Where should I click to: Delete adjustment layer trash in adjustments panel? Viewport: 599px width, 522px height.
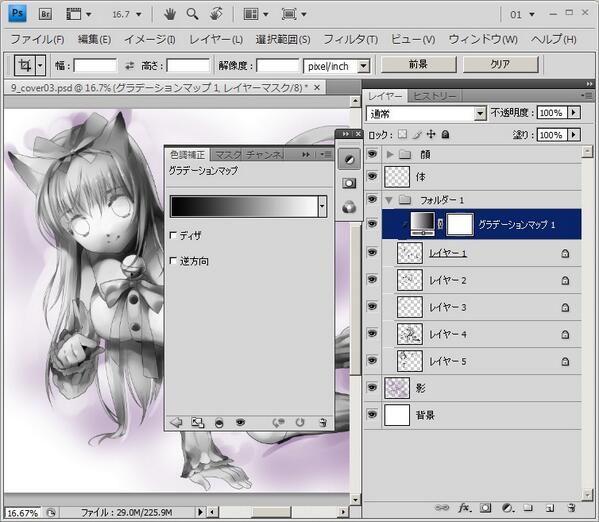coord(323,422)
